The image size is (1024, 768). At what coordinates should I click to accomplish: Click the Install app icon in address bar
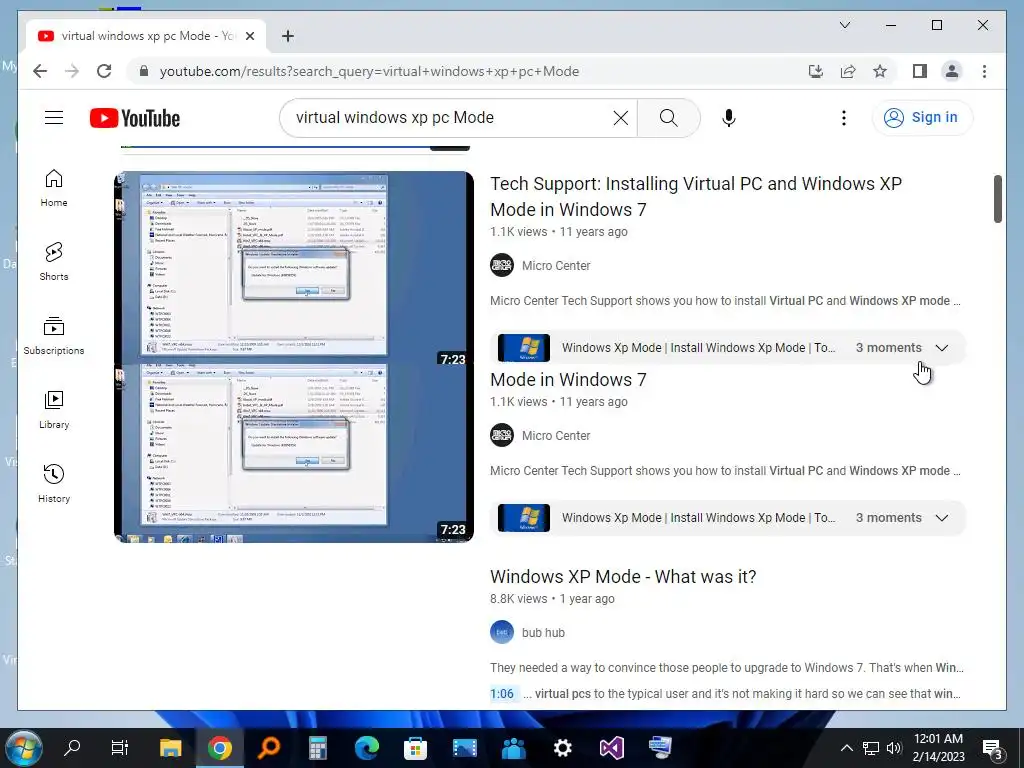[x=816, y=71]
